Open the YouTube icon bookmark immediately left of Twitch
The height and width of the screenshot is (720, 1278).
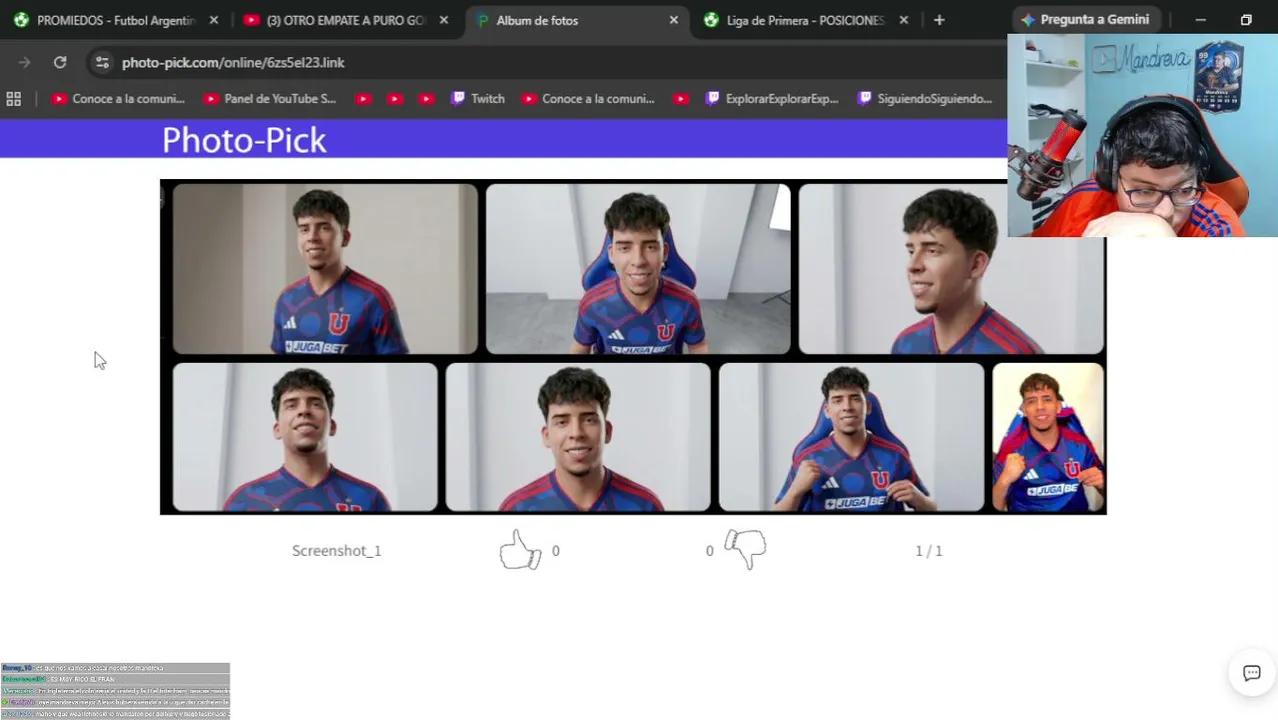(426, 99)
